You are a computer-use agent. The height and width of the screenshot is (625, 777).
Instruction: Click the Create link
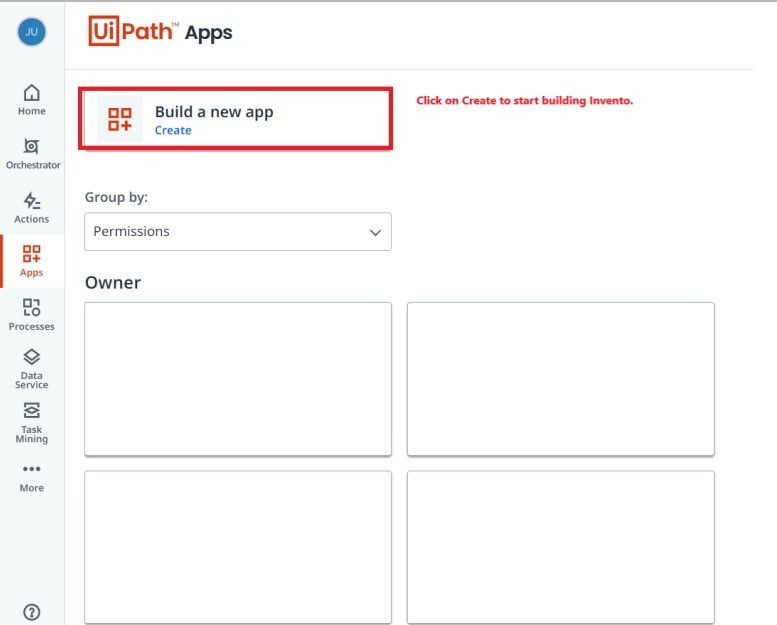(x=173, y=130)
